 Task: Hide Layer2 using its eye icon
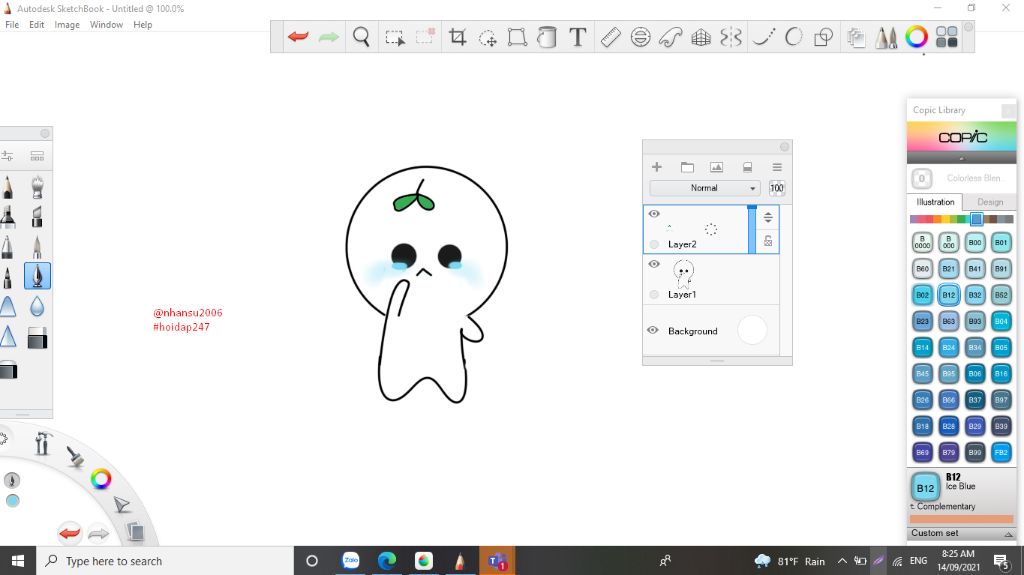pos(654,214)
